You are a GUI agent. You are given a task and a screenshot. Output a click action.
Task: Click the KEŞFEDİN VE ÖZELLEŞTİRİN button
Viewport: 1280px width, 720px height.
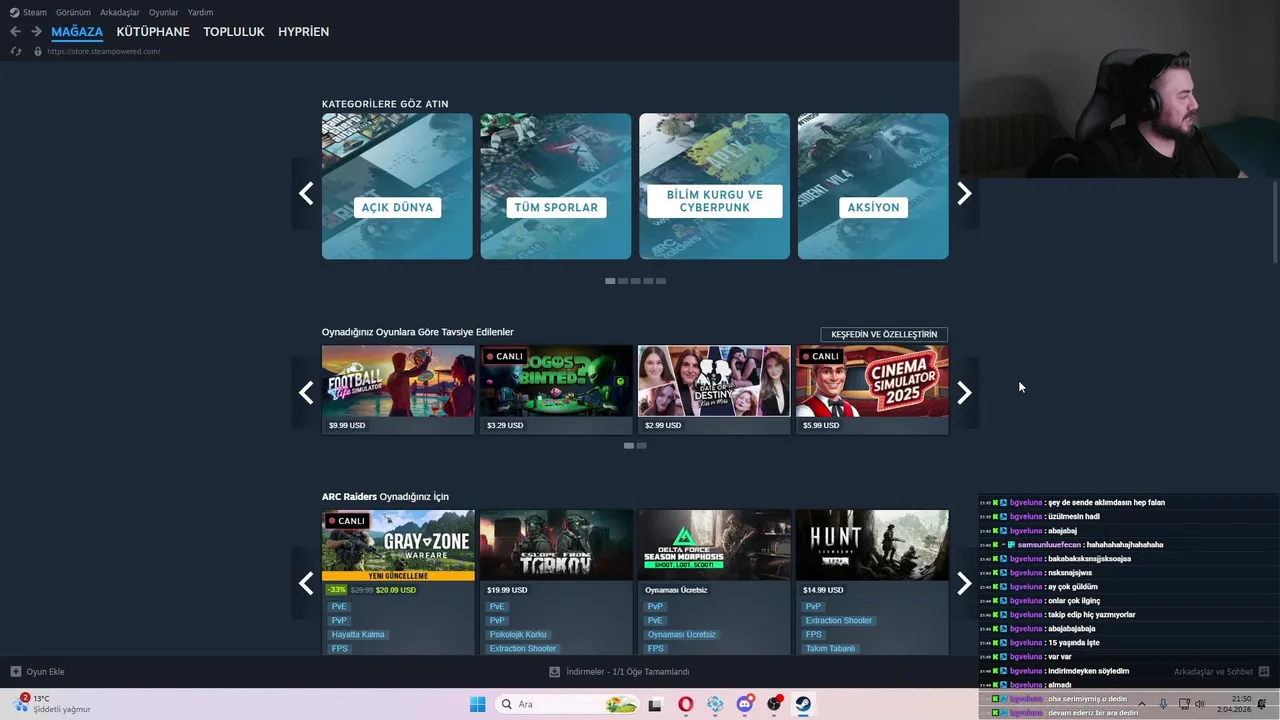point(884,334)
